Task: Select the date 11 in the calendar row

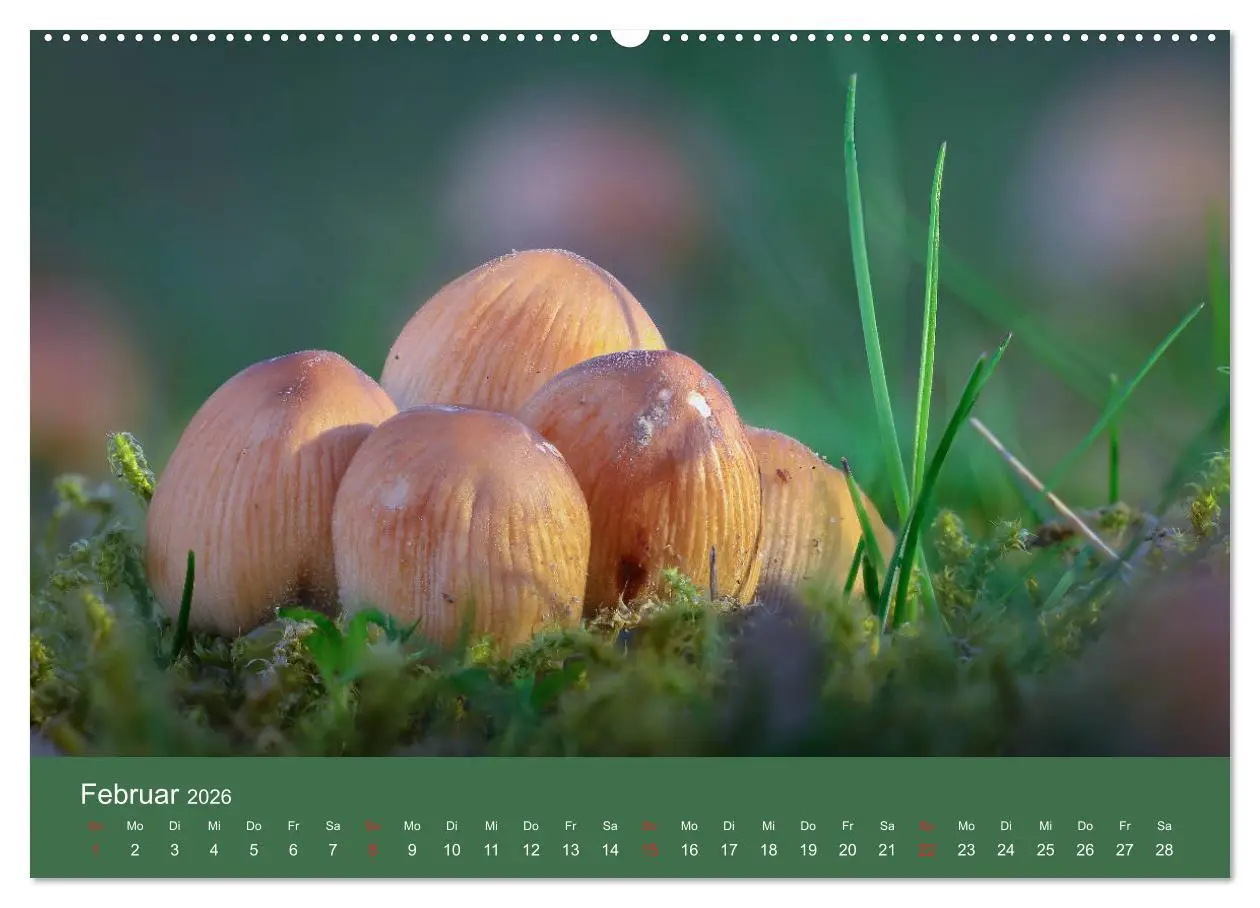Action: click(491, 850)
